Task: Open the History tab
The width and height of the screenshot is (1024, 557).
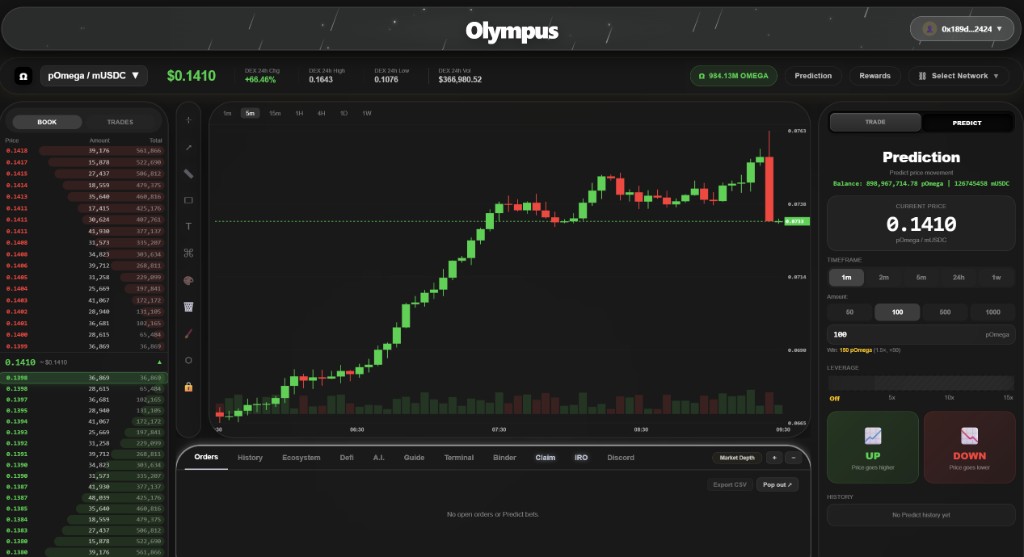Action: click(249, 458)
